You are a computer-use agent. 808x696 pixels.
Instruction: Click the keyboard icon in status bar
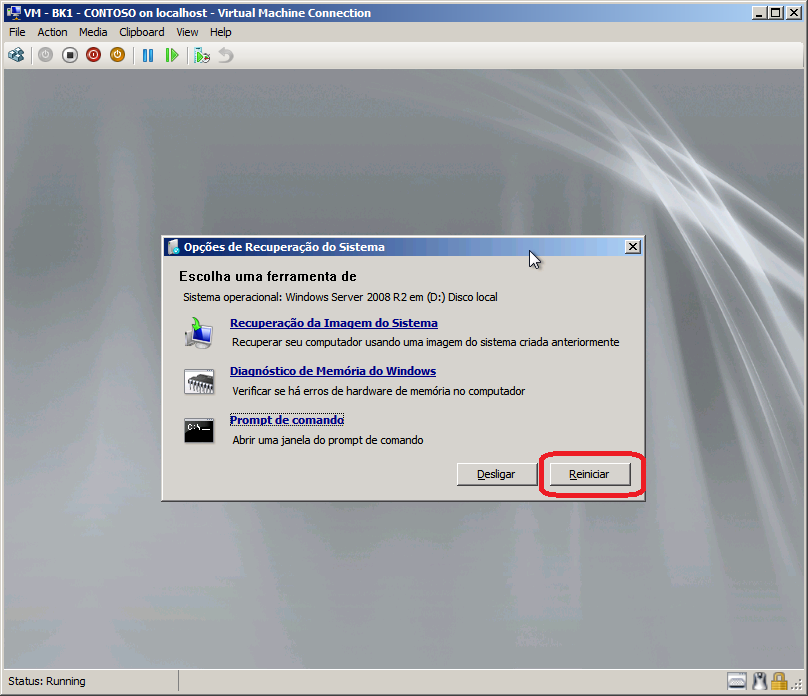pyautogui.click(x=737, y=681)
